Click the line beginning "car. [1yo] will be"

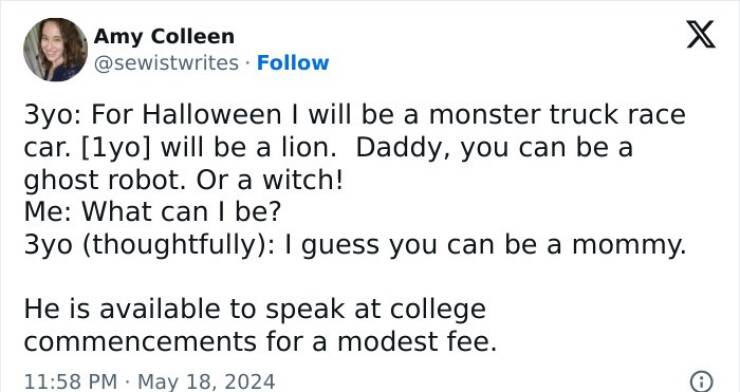point(328,148)
